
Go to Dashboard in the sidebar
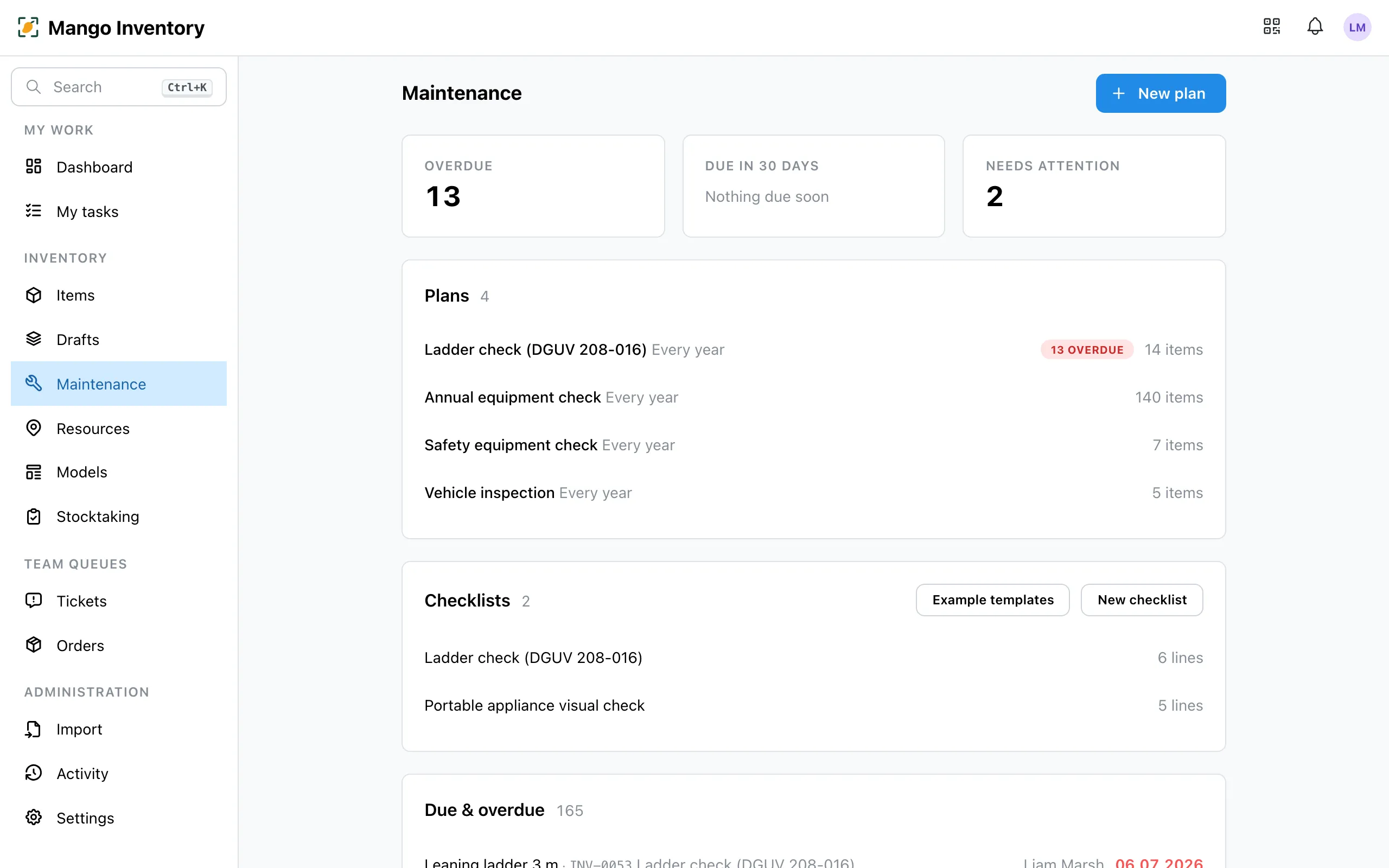119,167
